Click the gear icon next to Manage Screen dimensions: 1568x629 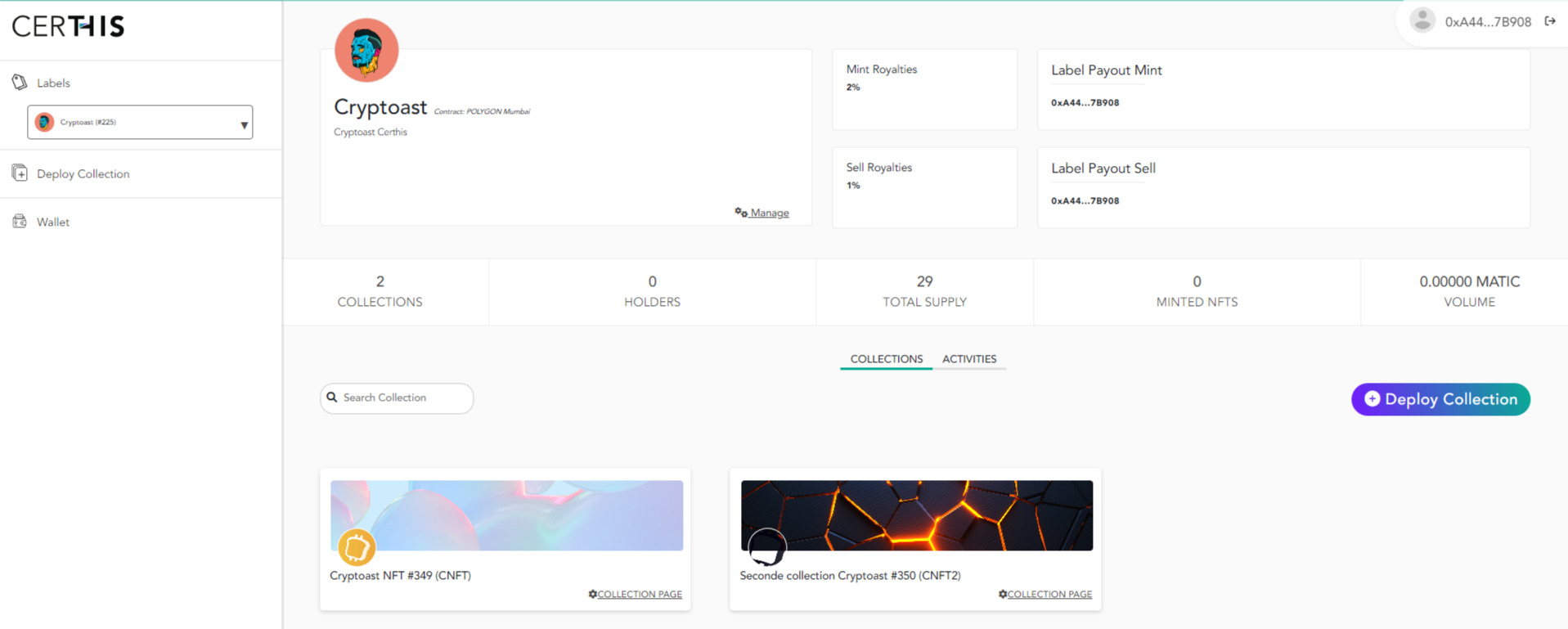740,213
